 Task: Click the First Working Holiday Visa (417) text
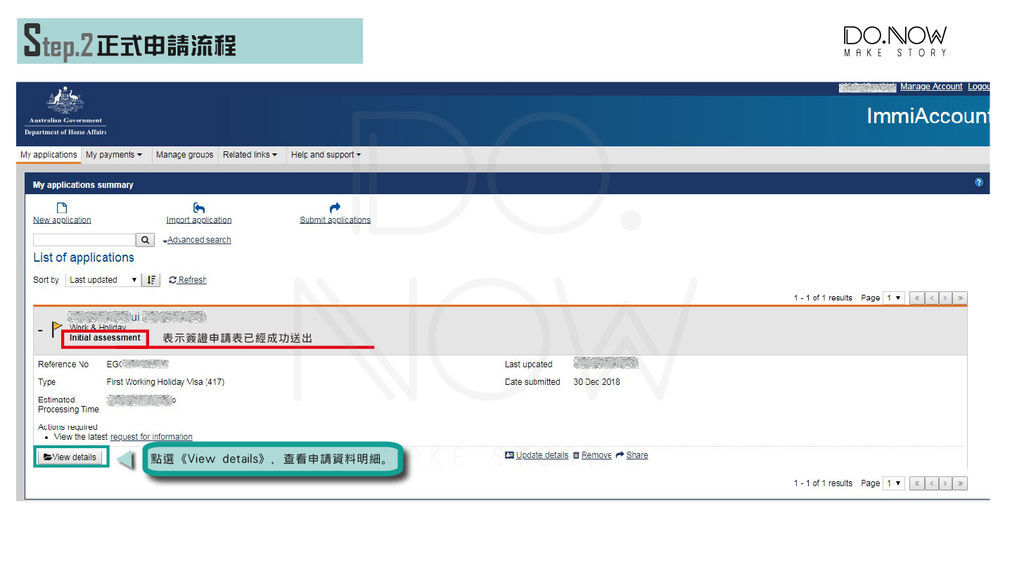(x=165, y=382)
